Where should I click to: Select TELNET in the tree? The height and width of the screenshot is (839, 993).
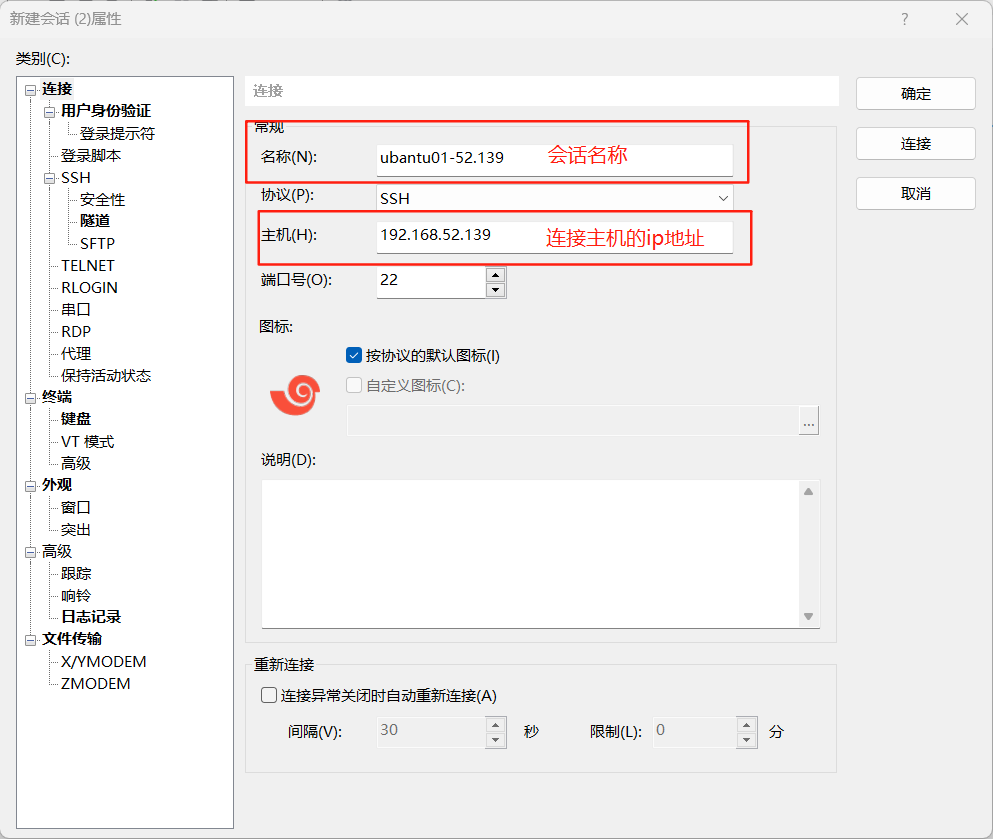click(x=88, y=266)
